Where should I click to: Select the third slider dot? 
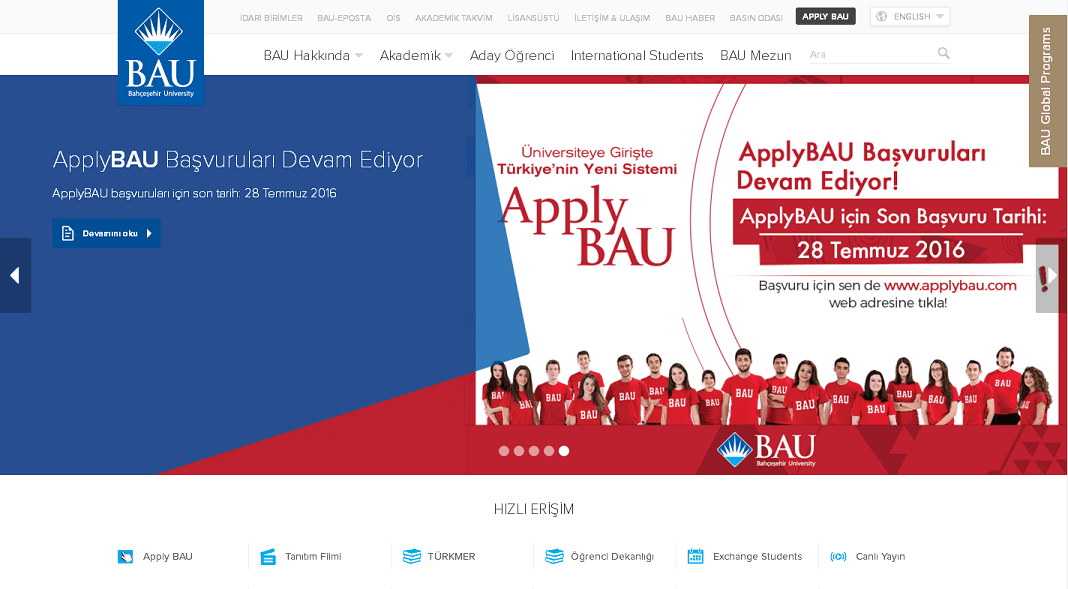click(x=534, y=451)
